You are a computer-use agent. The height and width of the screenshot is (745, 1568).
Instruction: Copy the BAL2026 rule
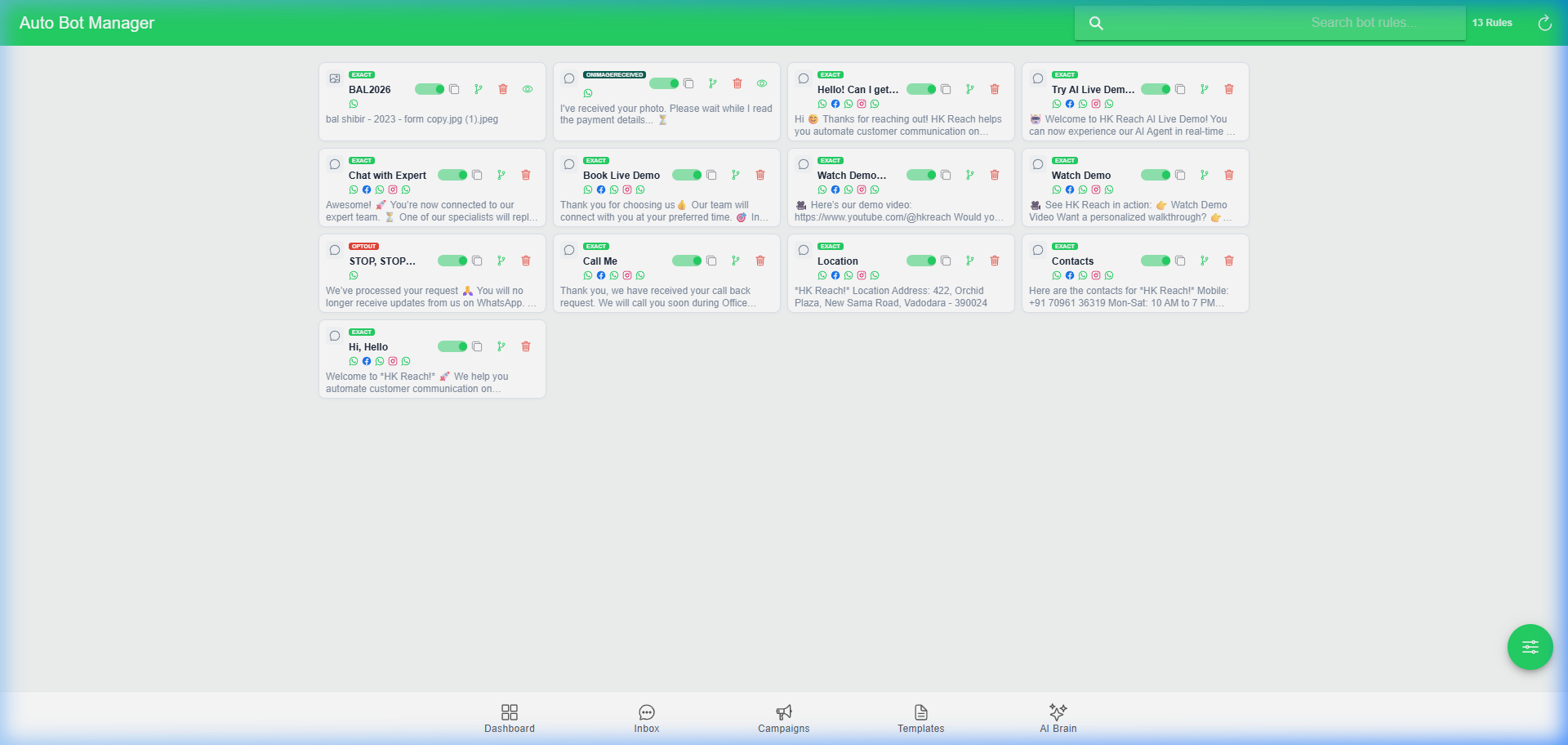454,89
